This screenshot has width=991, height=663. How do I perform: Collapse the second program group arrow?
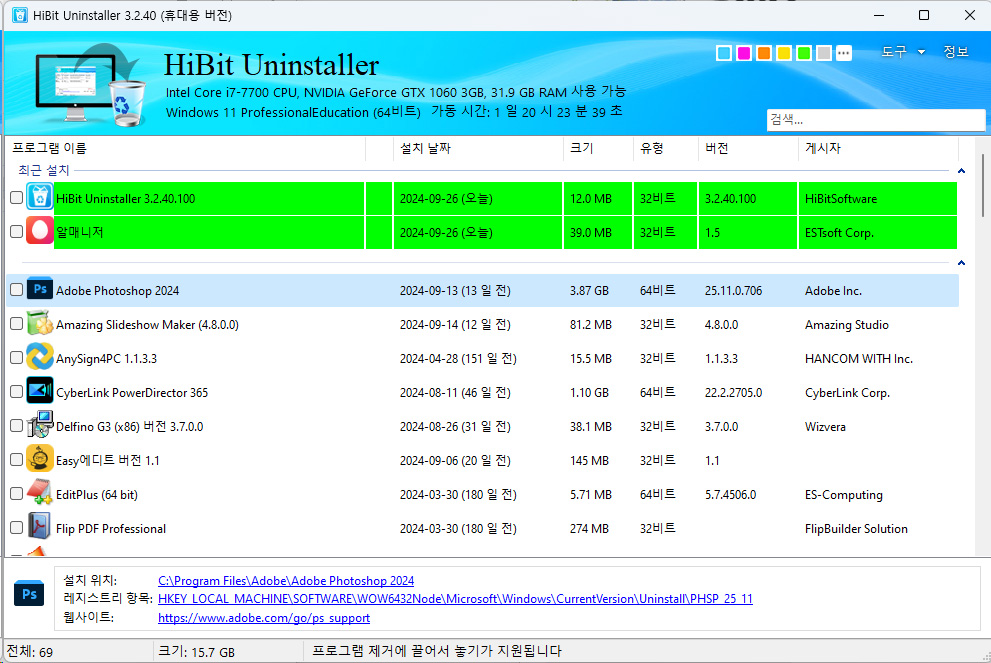[x=961, y=262]
